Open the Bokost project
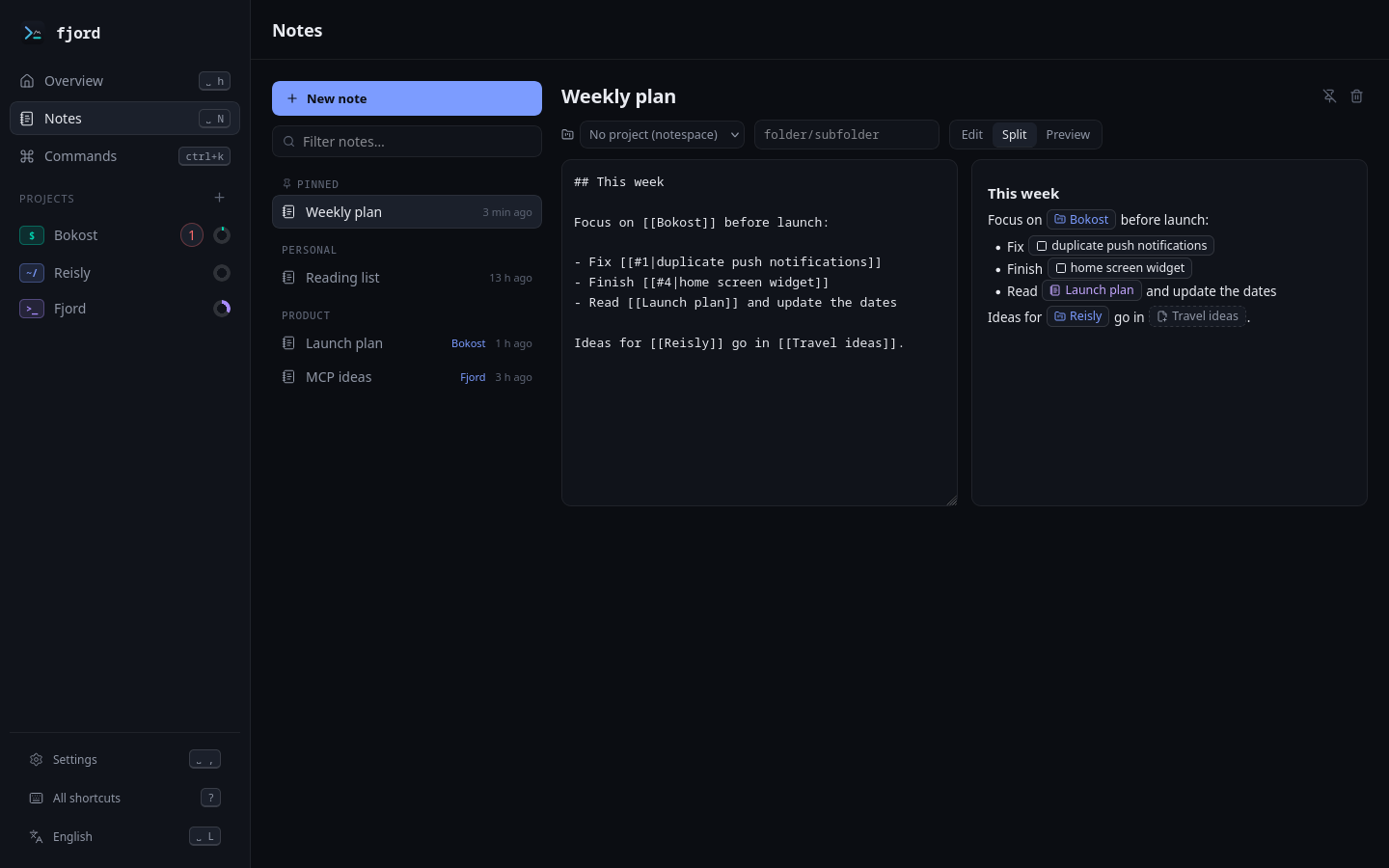The height and width of the screenshot is (868, 1389). [124, 235]
